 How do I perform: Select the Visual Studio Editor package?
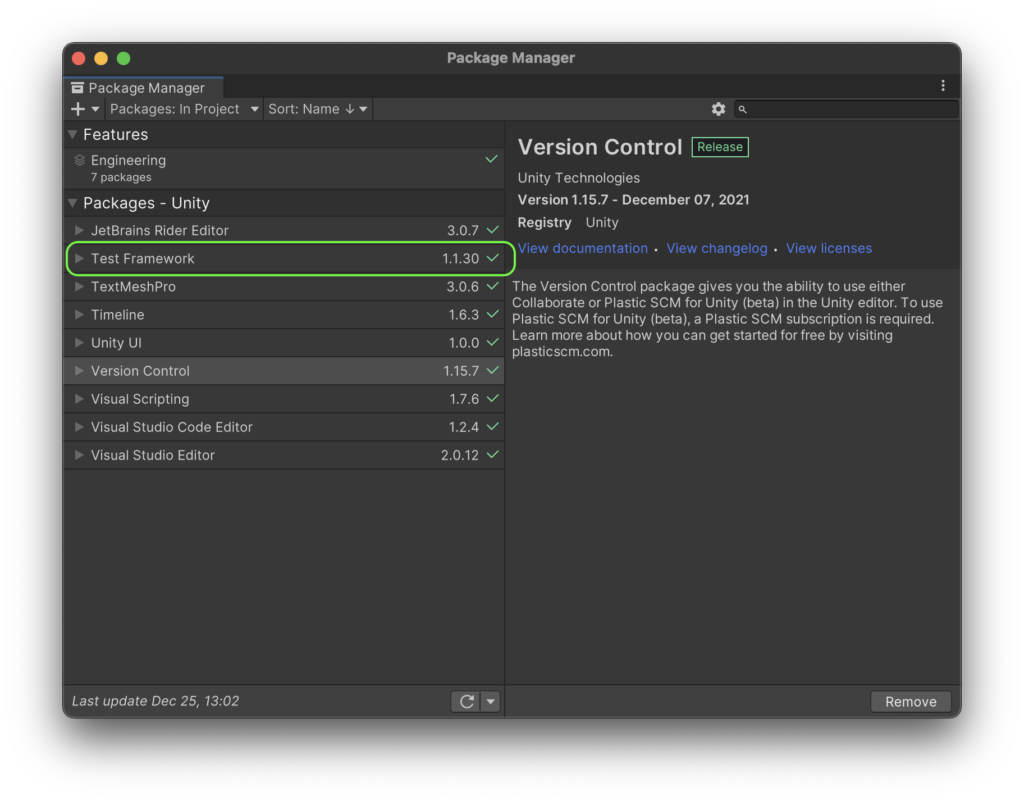[x=284, y=455]
